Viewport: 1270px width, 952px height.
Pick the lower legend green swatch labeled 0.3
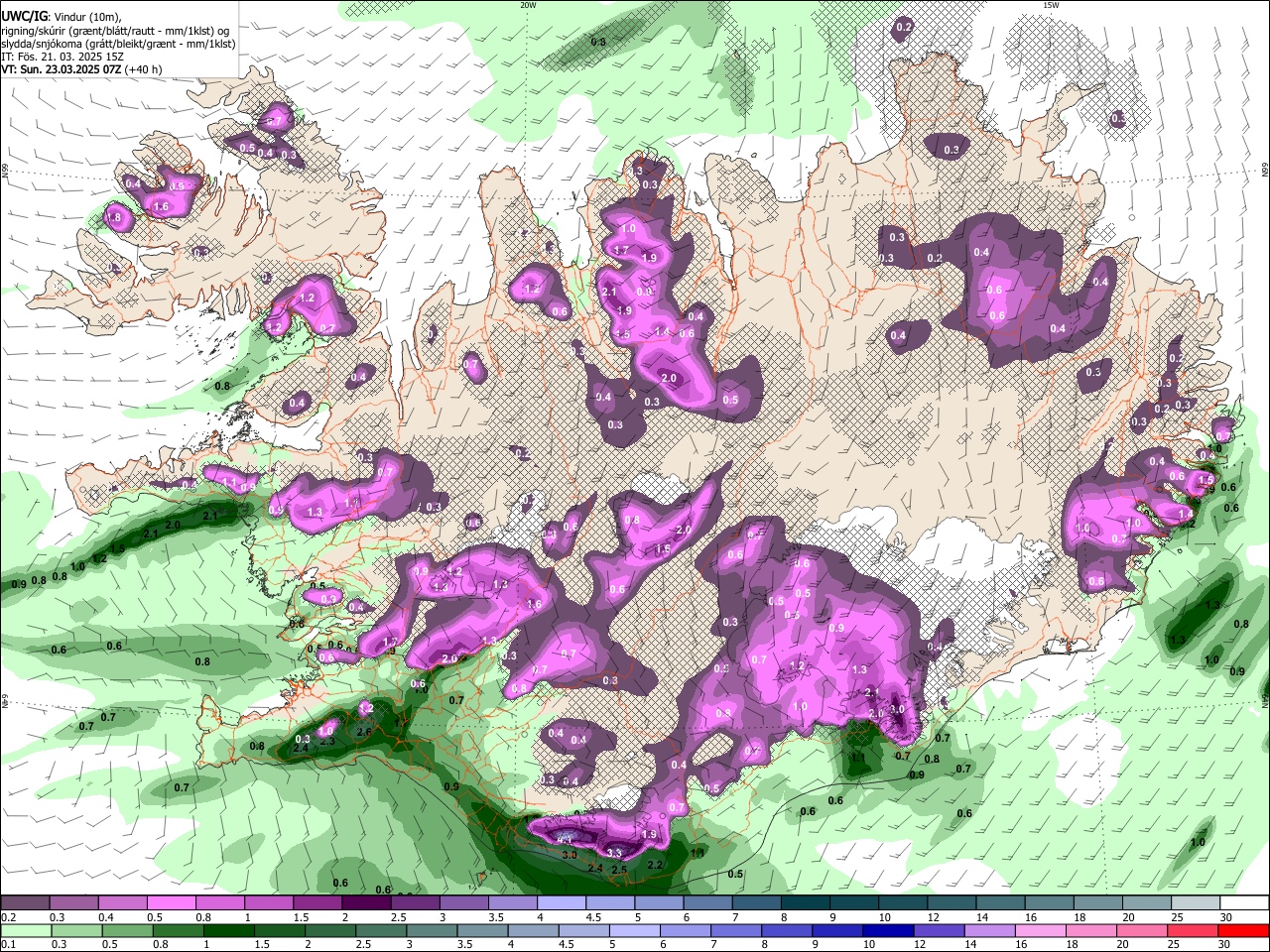pyautogui.click(x=77, y=930)
